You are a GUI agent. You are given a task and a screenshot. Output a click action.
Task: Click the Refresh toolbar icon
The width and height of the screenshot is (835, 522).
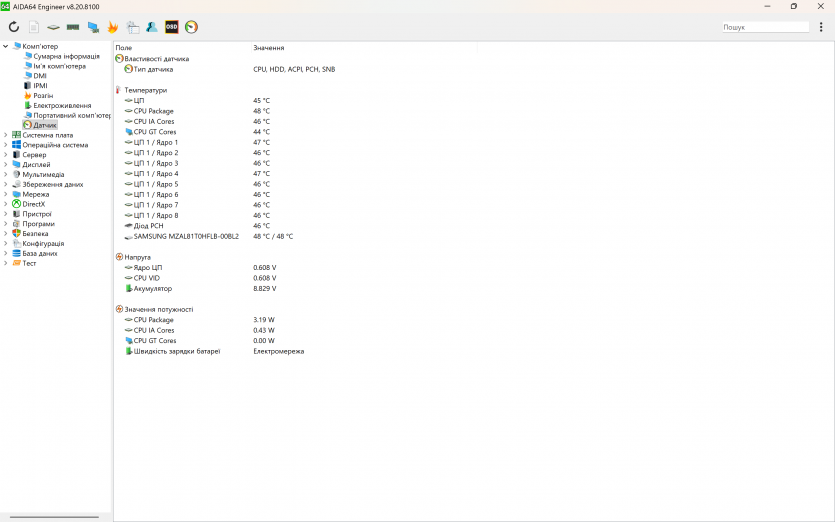click(14, 27)
